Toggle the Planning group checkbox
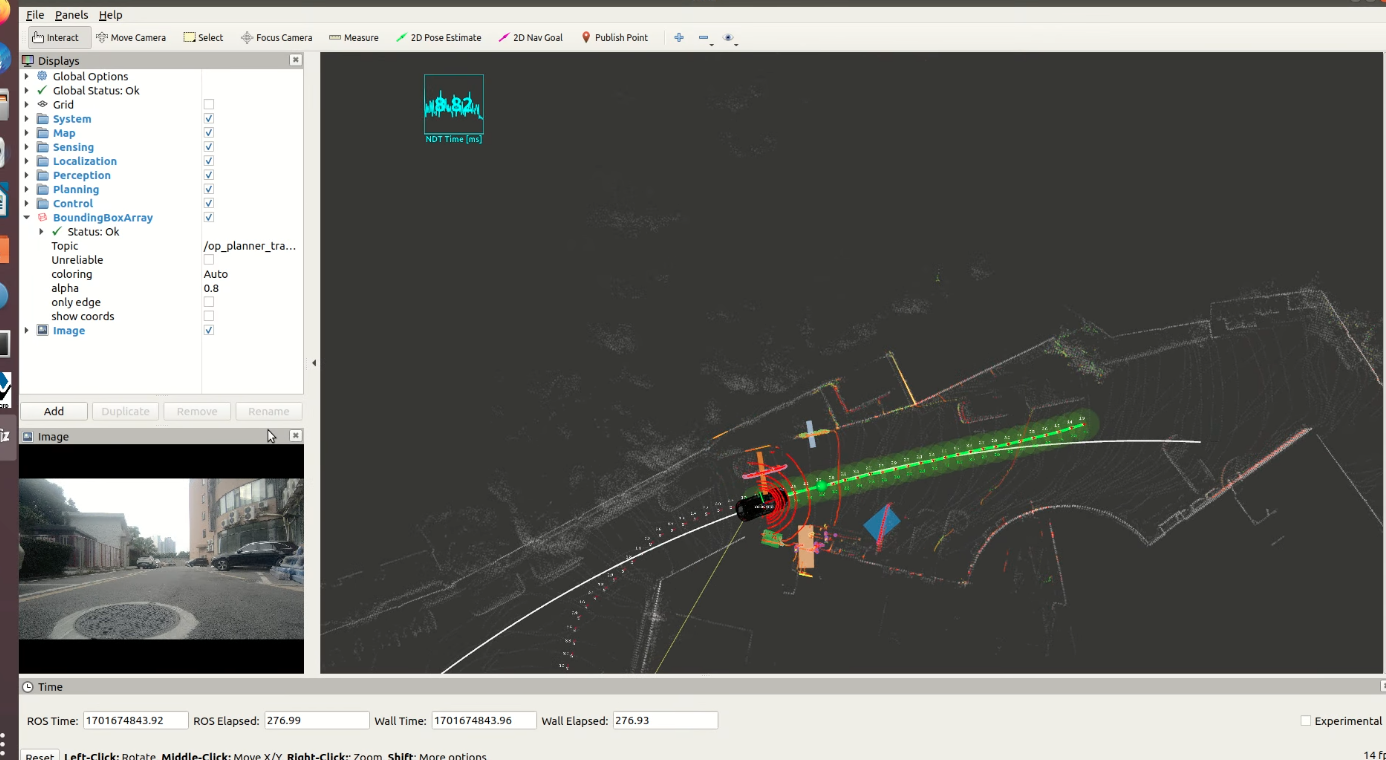This screenshot has height=760, width=1386. tap(209, 189)
